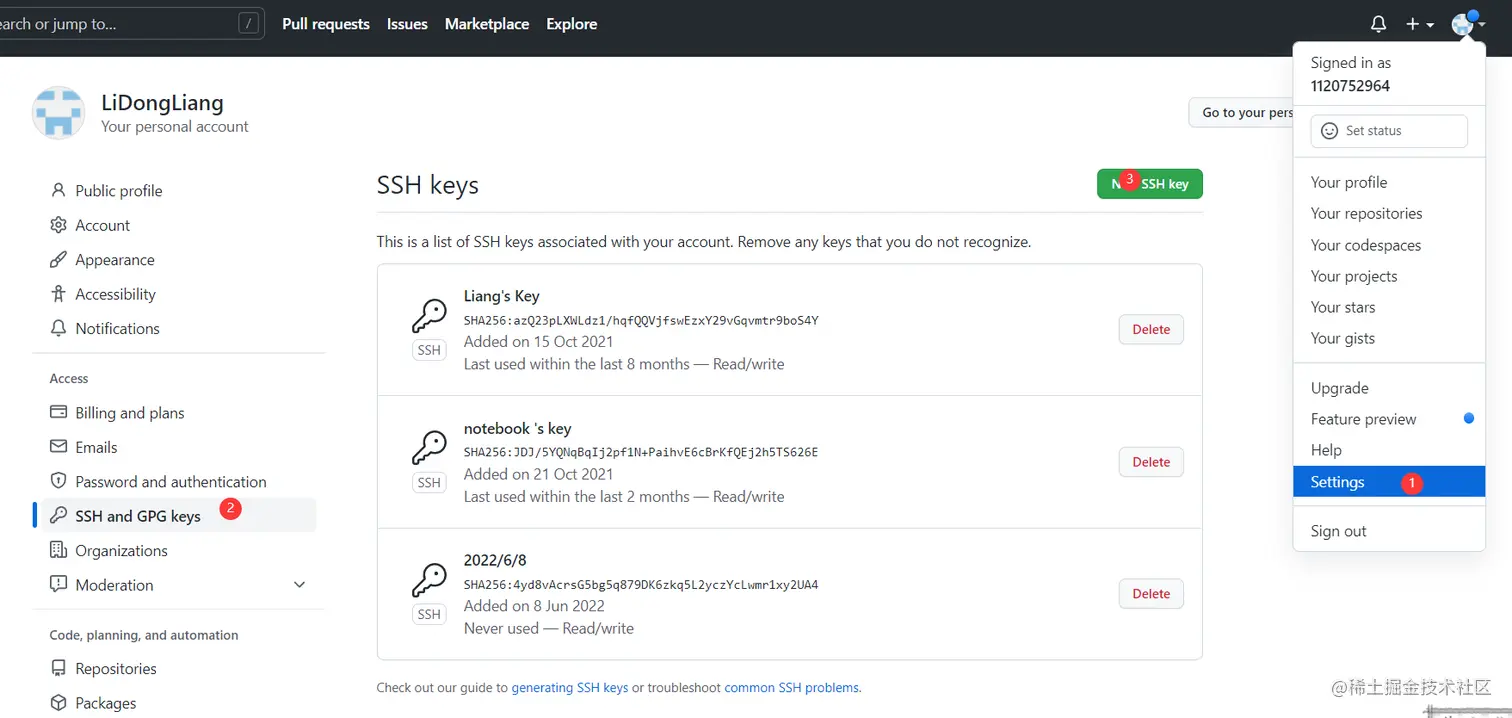Click the Appearance paintbrush icon
Viewport: 1512px width, 718px height.
point(58,260)
